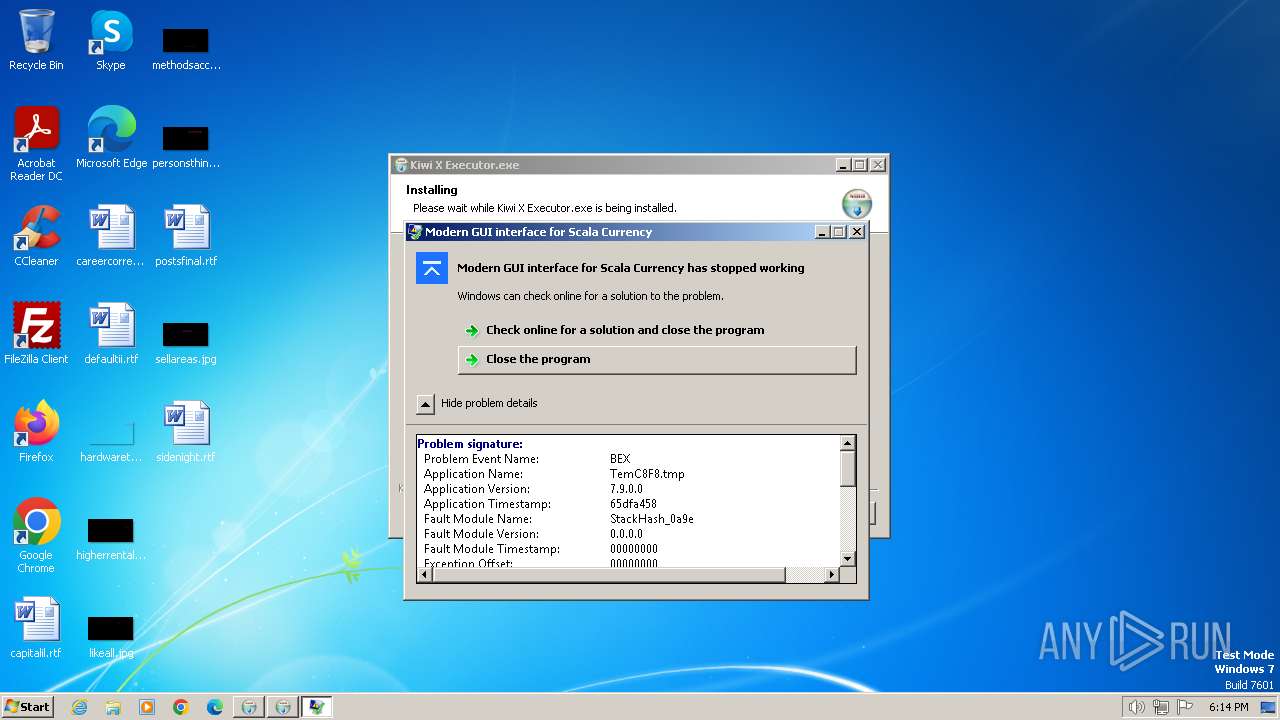This screenshot has width=1280, height=720.
Task: Select the careercorre... document icon
Action: point(110,236)
